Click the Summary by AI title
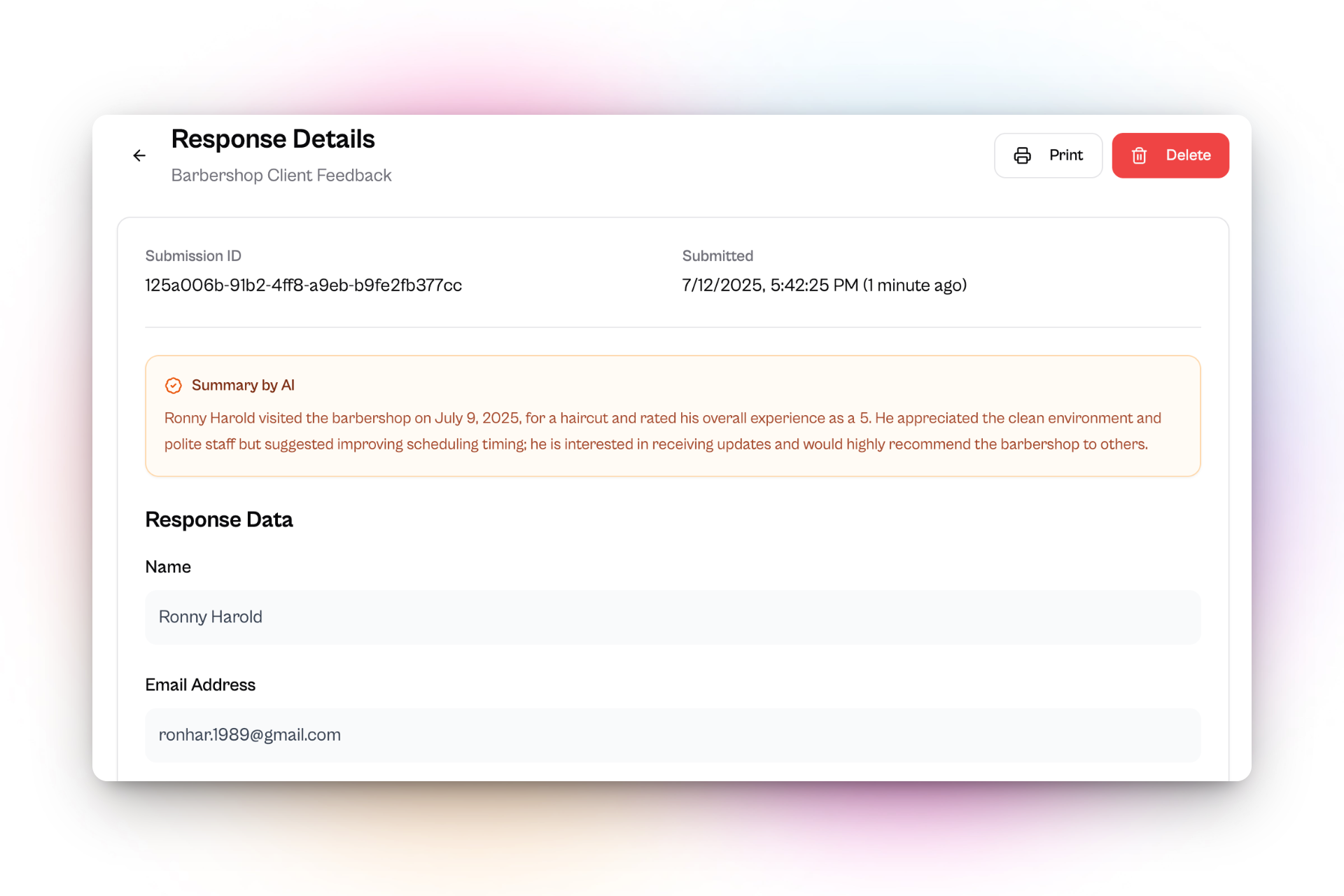 (x=243, y=386)
